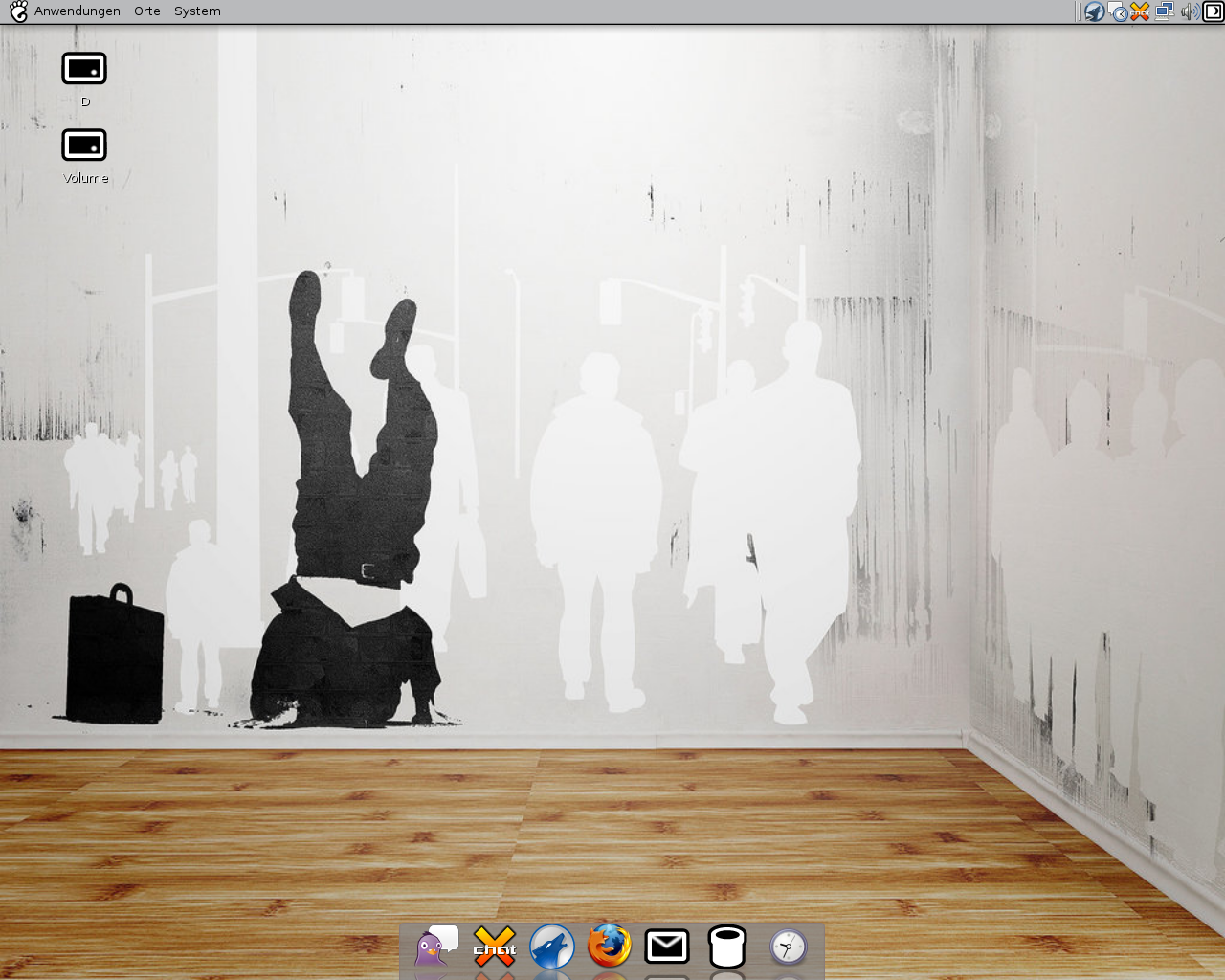Click the clock icon in dock

pyautogui.click(x=789, y=947)
